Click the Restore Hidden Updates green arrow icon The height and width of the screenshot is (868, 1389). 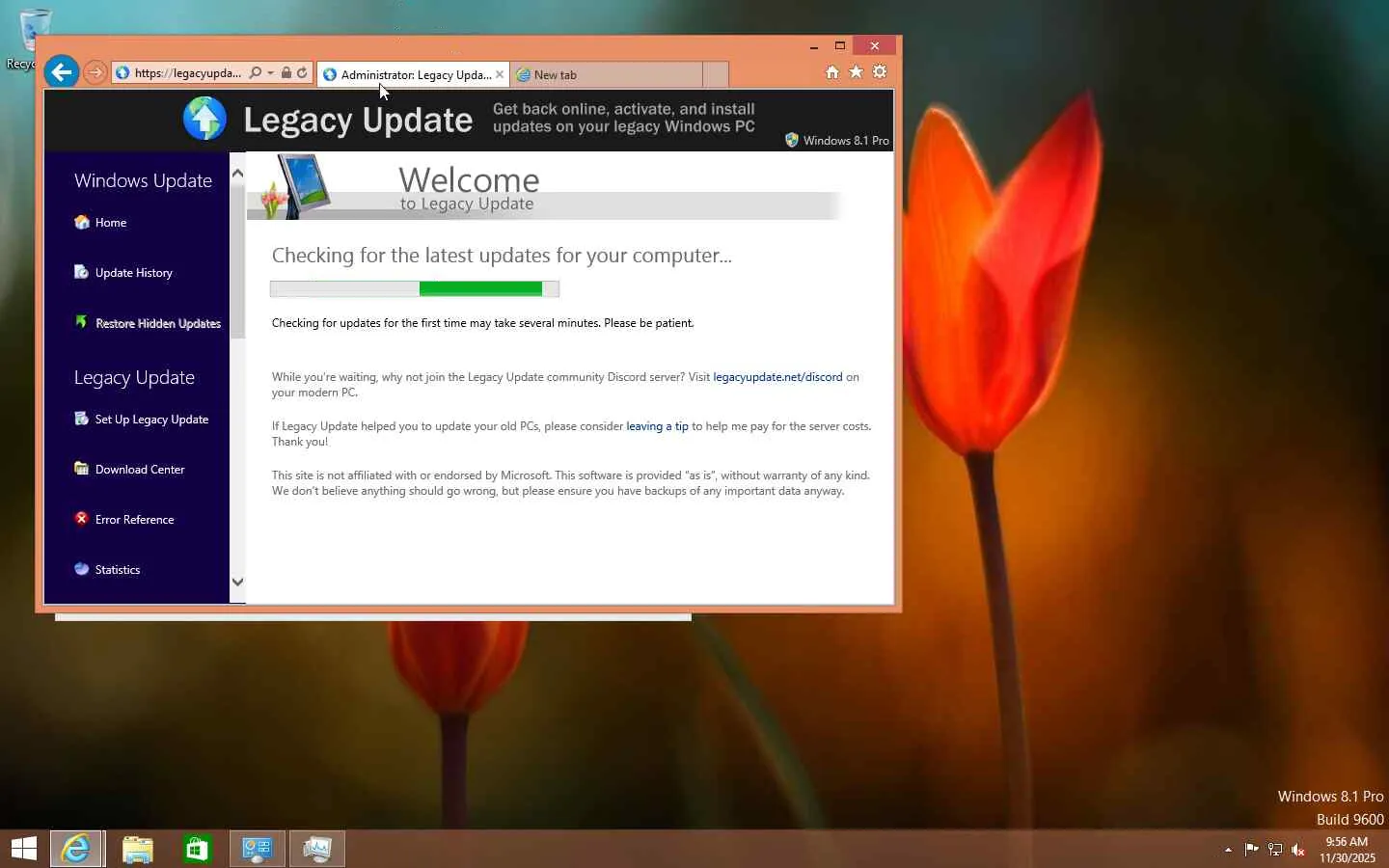(x=82, y=322)
